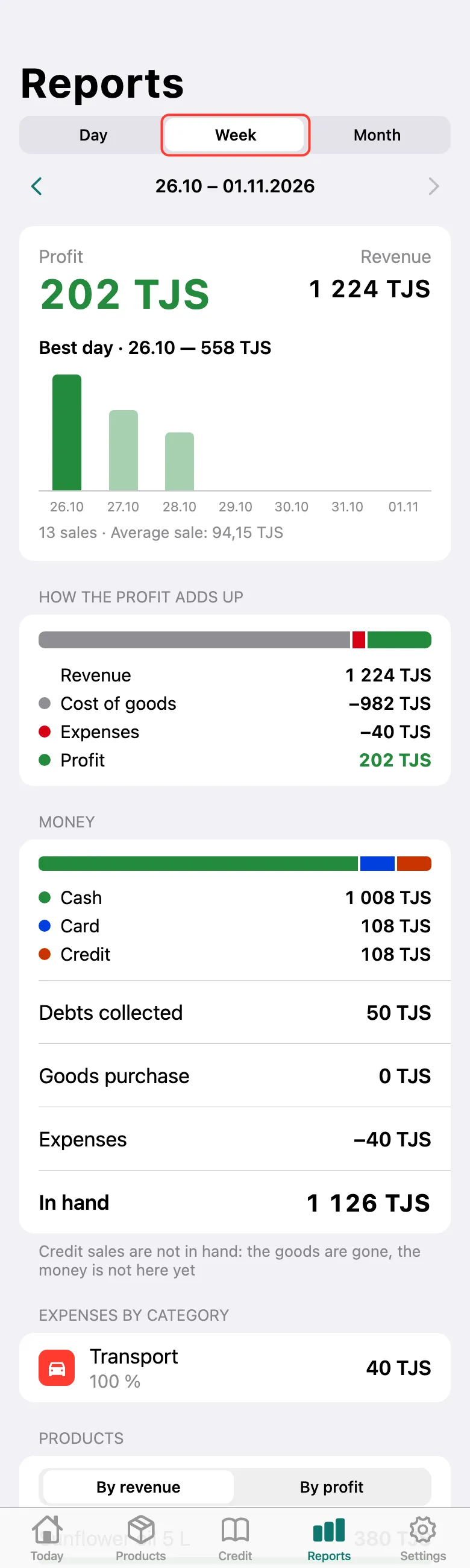Open the Transport expense category row
Screen dimensions: 470x1568
234,1368
